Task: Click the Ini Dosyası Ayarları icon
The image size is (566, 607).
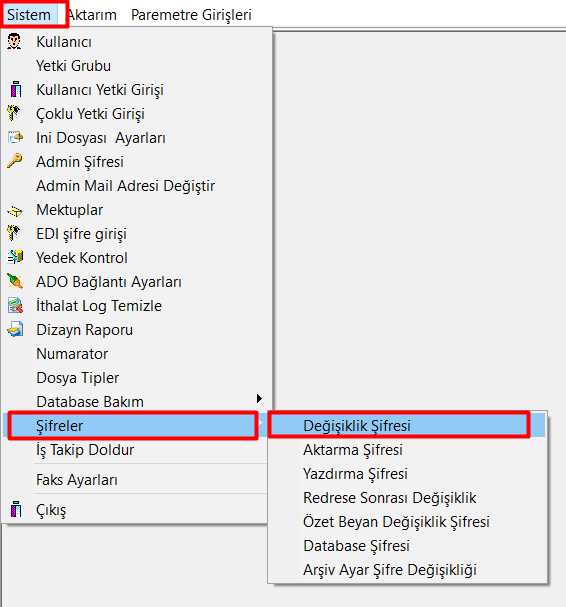Action: pos(15,137)
